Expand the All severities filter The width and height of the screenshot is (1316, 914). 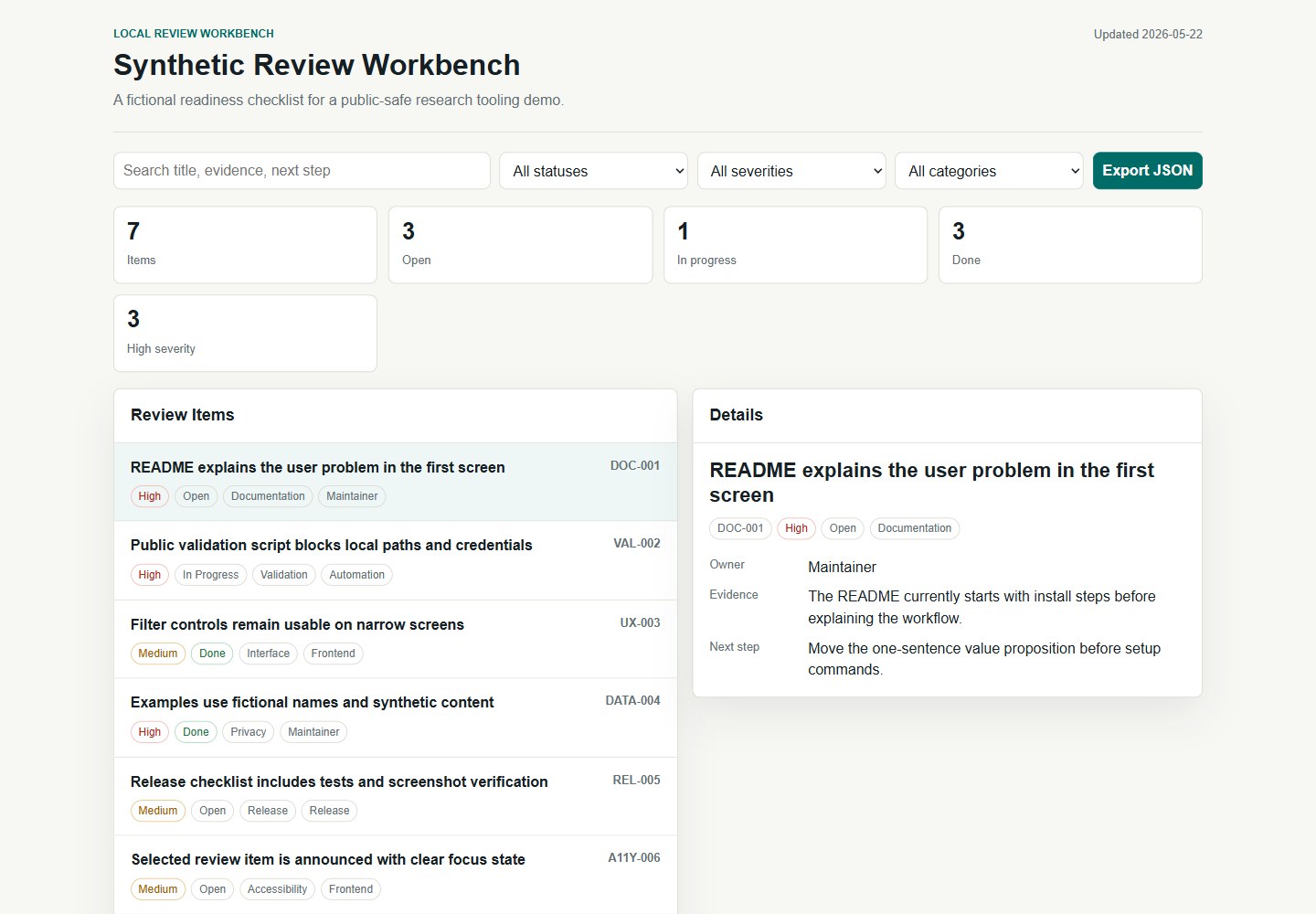click(x=791, y=171)
